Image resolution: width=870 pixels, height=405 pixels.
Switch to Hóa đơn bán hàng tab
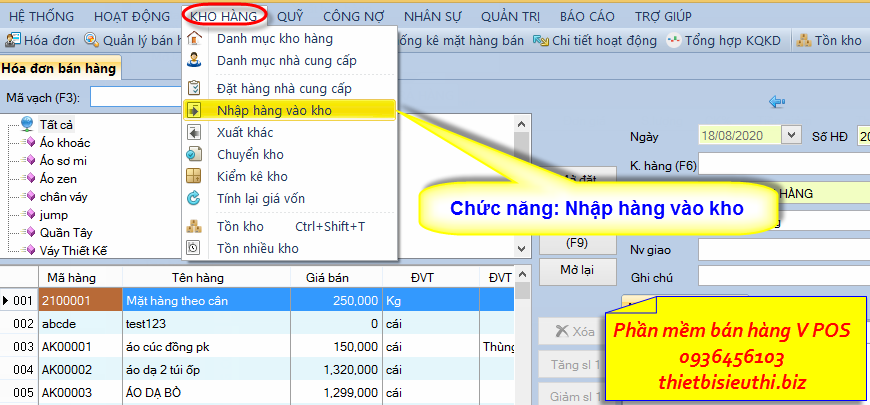pos(59,68)
